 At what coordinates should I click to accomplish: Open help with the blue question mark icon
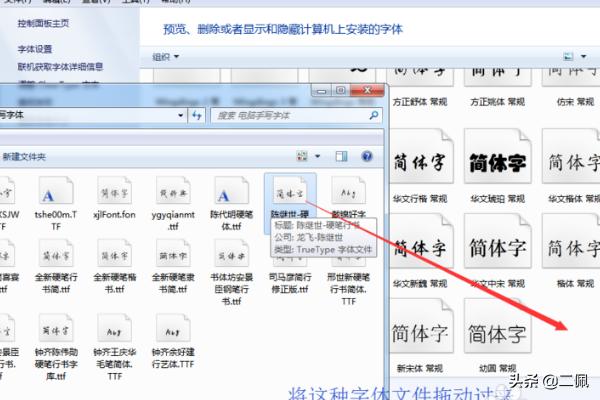click(367, 156)
